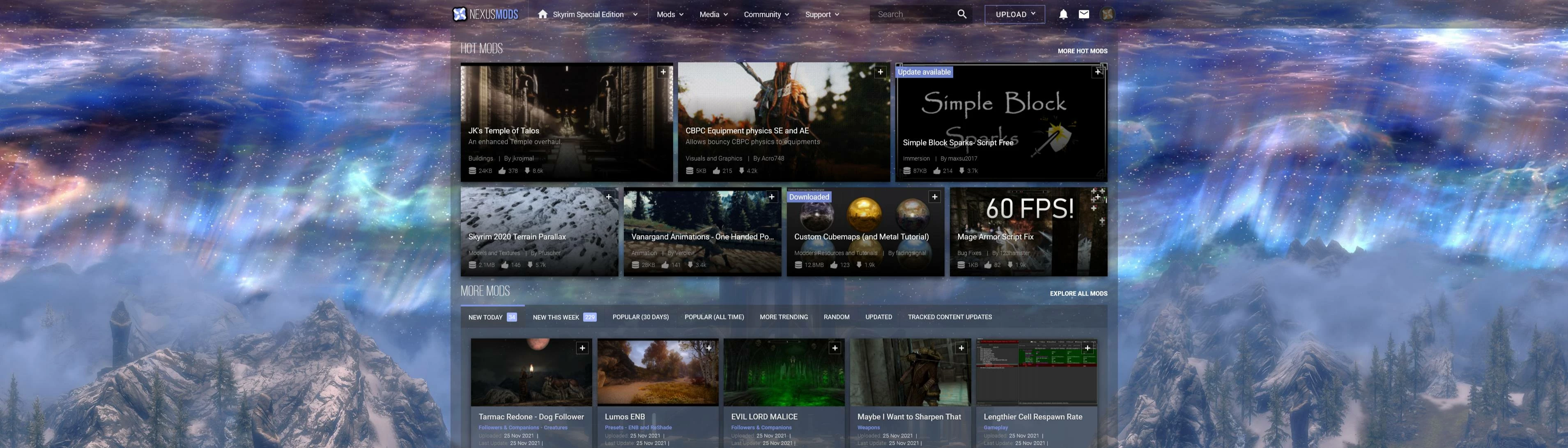Click the home icon beside Skyrim Special Edition

[543, 14]
